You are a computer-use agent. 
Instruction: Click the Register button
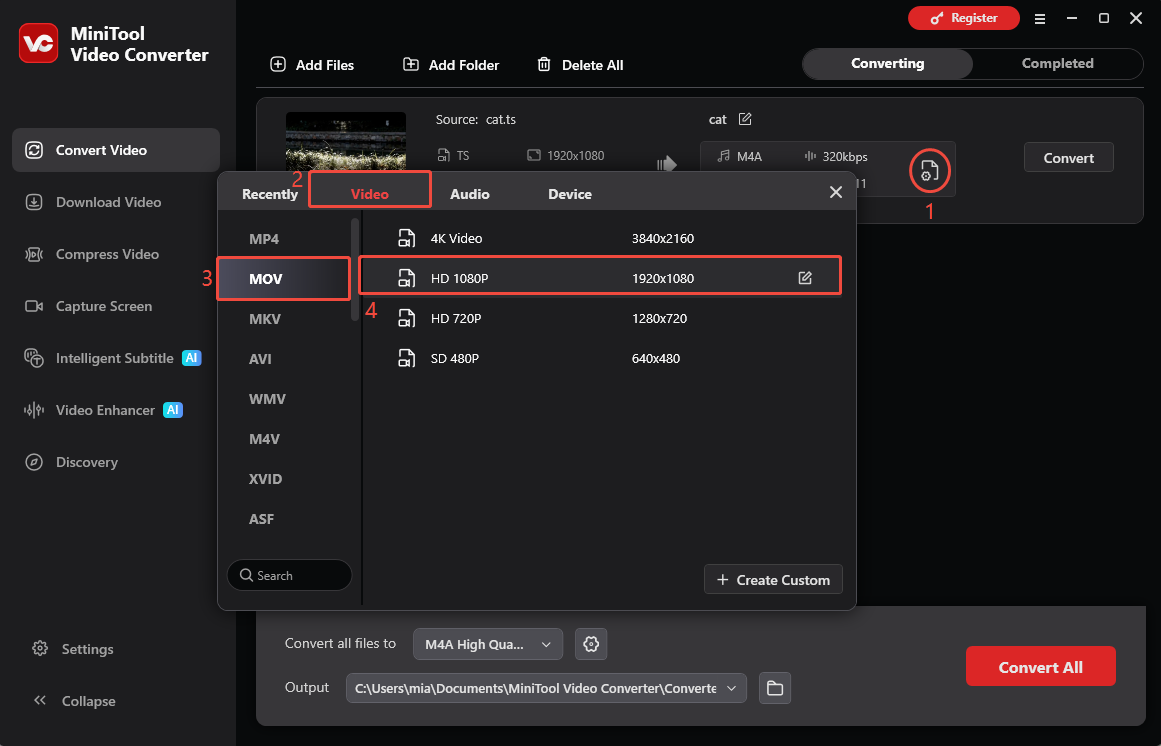963,19
